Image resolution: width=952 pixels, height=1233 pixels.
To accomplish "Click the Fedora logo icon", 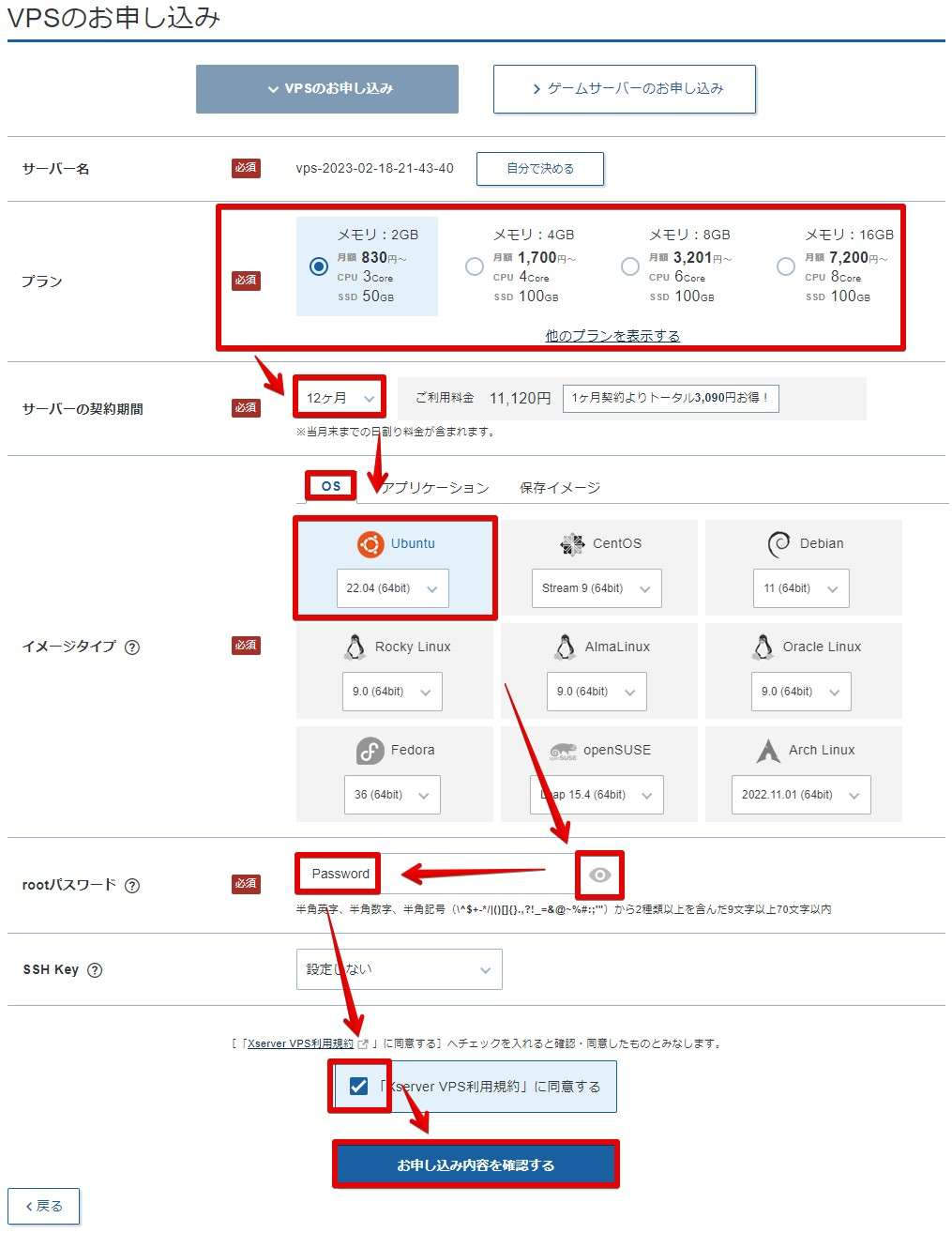I will click(x=370, y=751).
